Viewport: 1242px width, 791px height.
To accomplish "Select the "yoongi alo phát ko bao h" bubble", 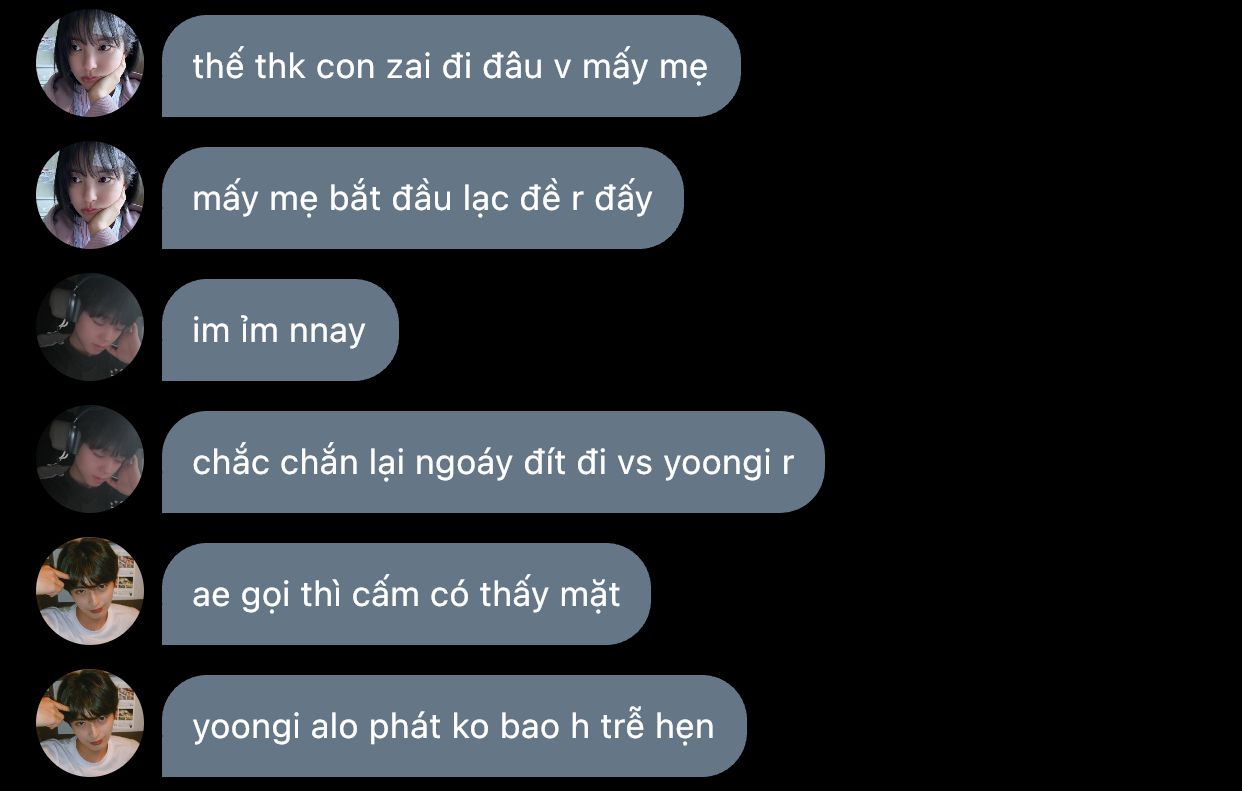I will pos(454,726).
